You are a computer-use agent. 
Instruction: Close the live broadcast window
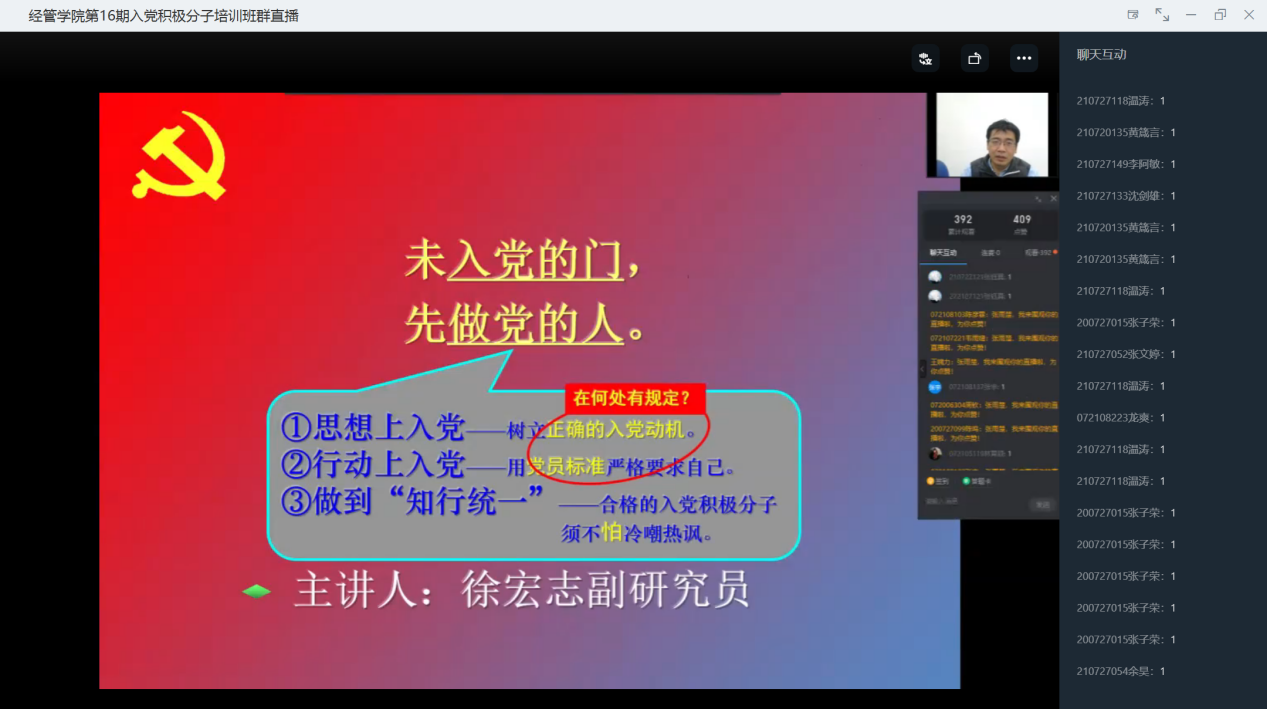point(1249,15)
